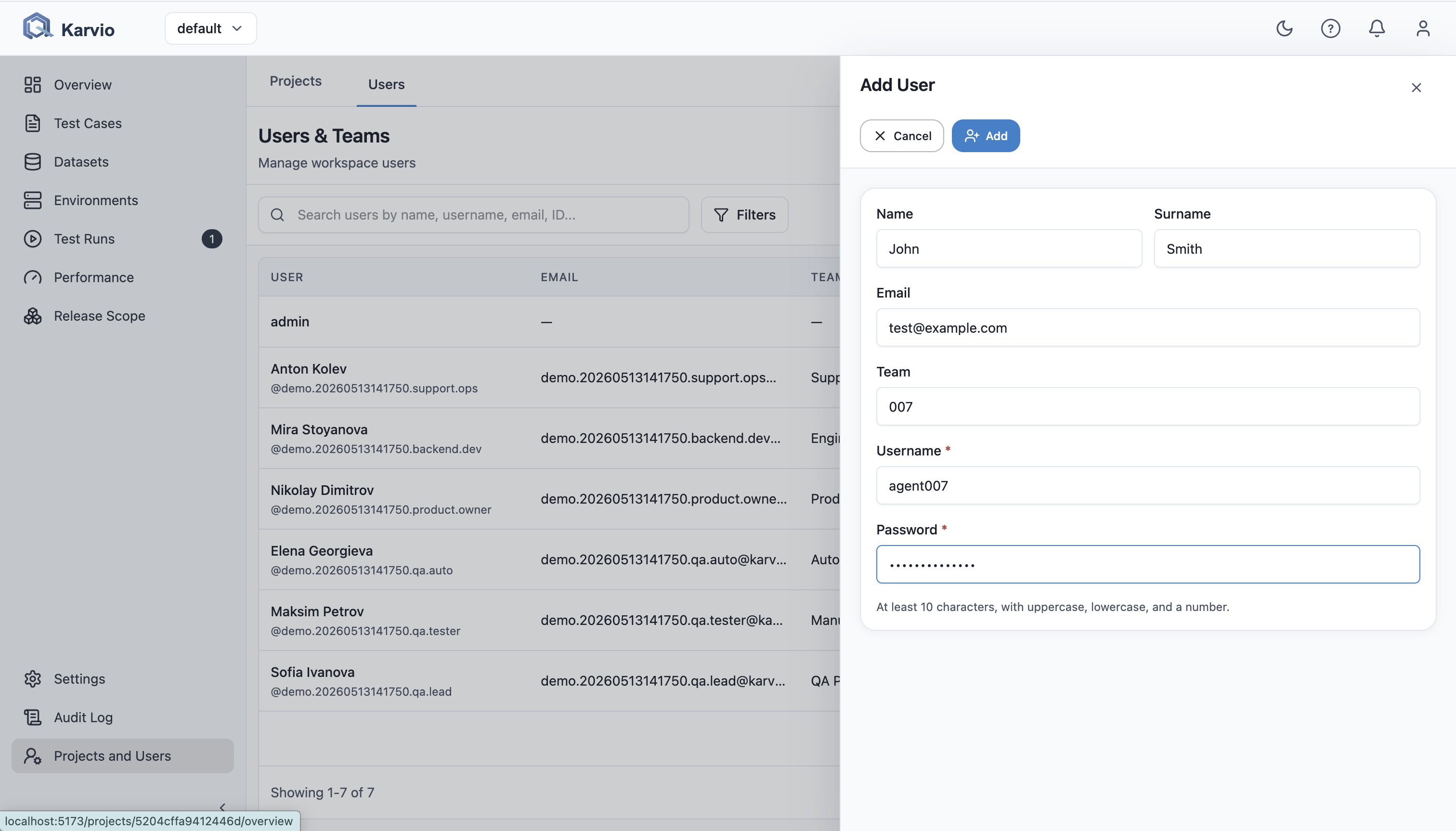Select the Users tab
Image resolution: width=1456 pixels, height=831 pixels.
point(387,84)
